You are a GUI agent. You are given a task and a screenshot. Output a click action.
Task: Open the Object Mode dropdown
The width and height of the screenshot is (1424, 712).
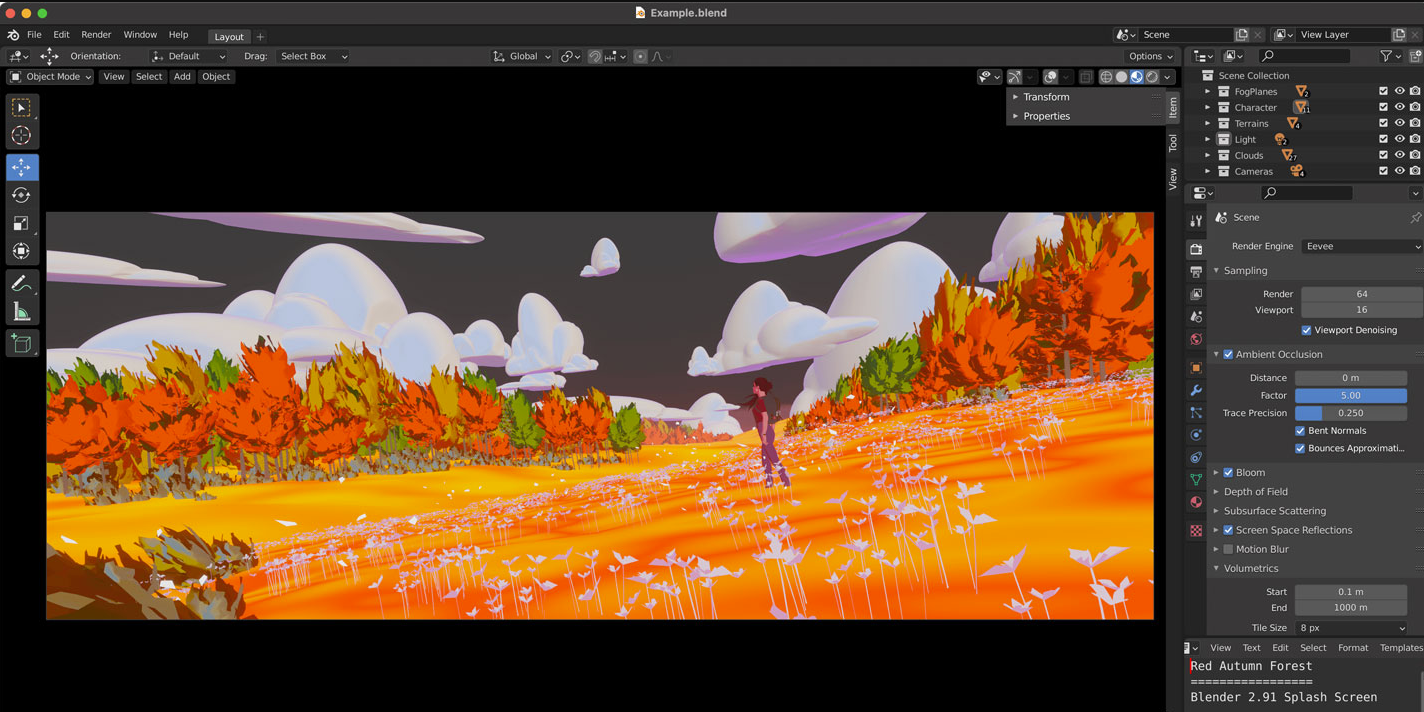coord(50,77)
